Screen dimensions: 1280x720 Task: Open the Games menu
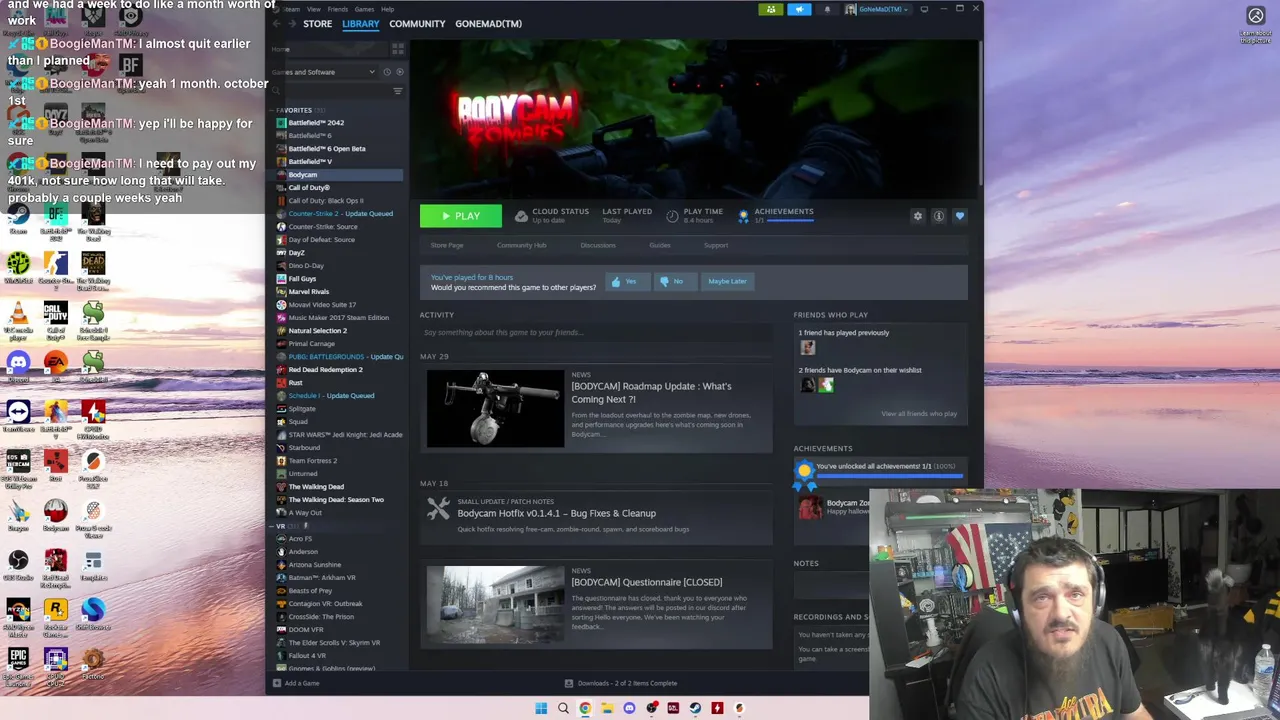point(365,9)
